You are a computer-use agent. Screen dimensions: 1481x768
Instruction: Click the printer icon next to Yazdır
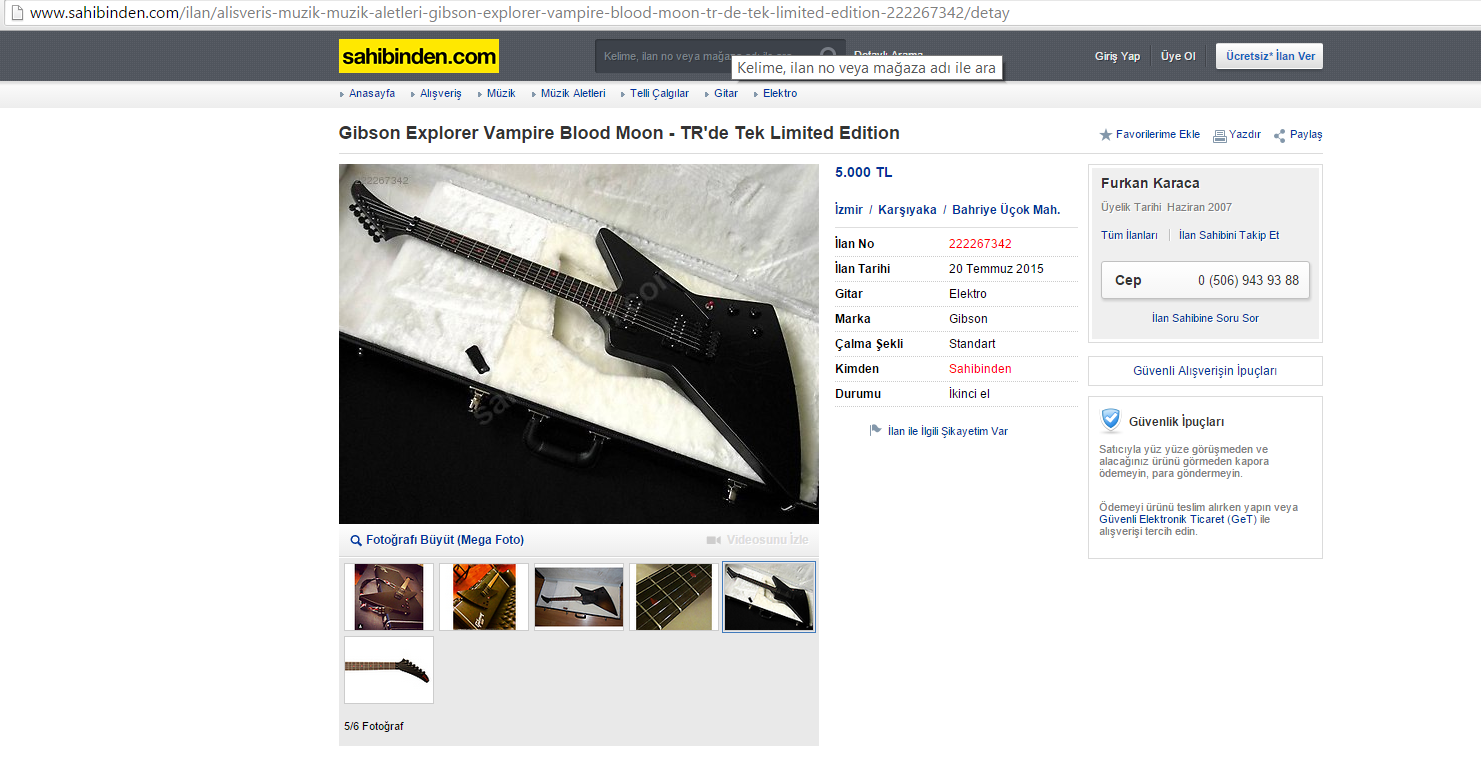coord(1220,136)
